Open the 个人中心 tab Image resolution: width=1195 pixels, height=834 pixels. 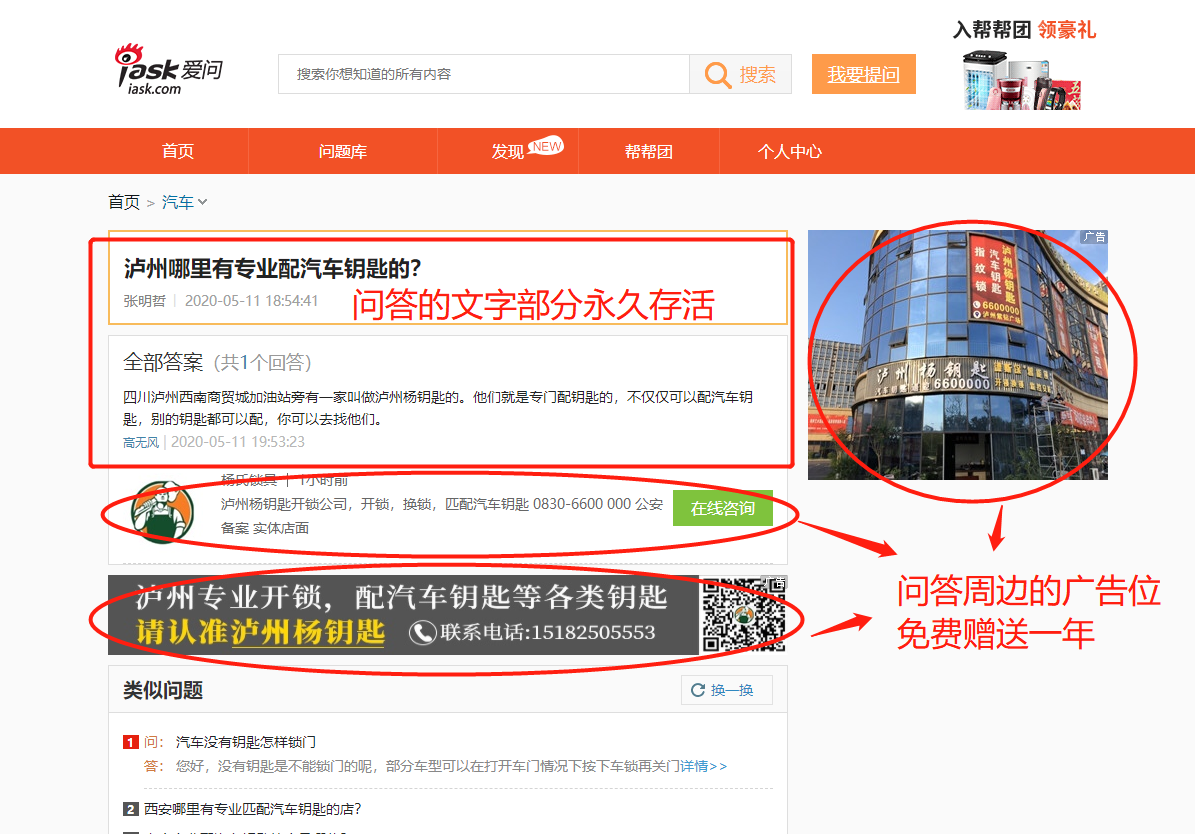click(790, 152)
